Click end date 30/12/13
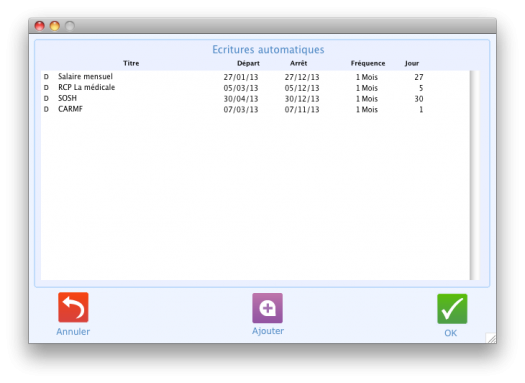This screenshot has height=383, width=525. [x=302, y=99]
